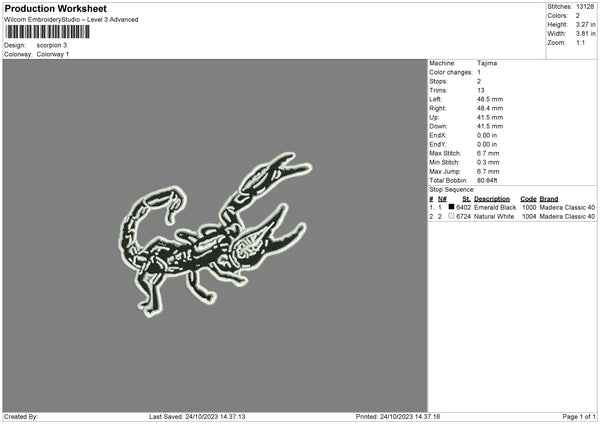600x424 pixels.
Task: Click the Down value 41.5 mm
Action: [x=490, y=126]
